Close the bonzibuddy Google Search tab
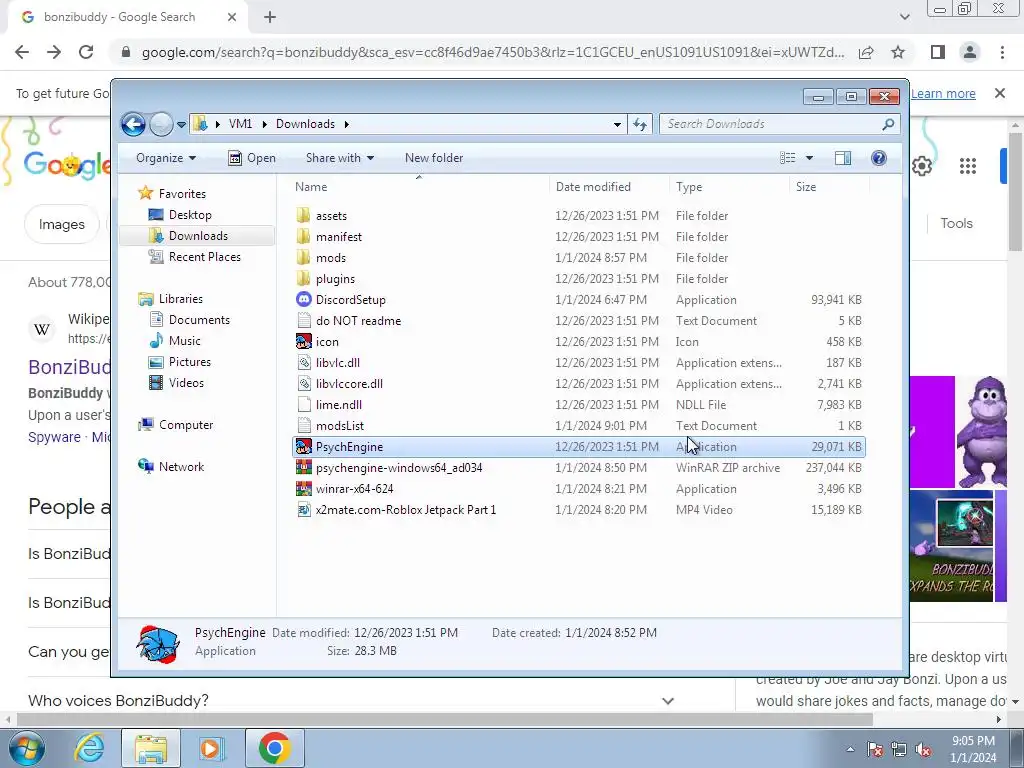Viewport: 1024px width, 768px height. pyautogui.click(x=232, y=18)
